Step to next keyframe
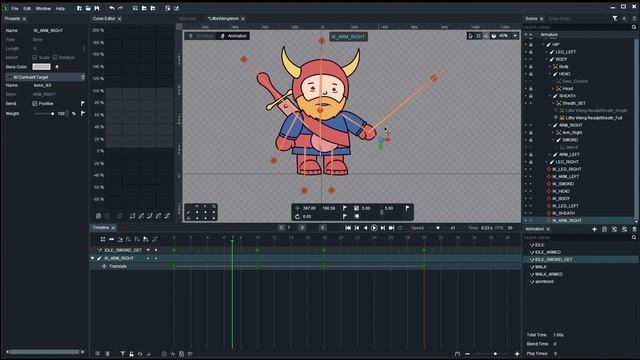Image resolution: width=640 pixels, height=360 pixels. point(382,228)
